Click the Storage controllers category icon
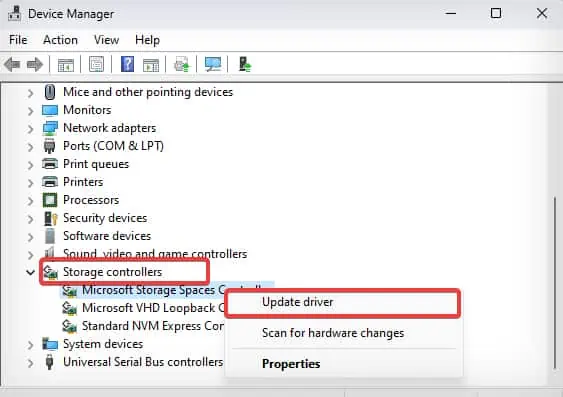This screenshot has height=397, width=563. pos(50,272)
